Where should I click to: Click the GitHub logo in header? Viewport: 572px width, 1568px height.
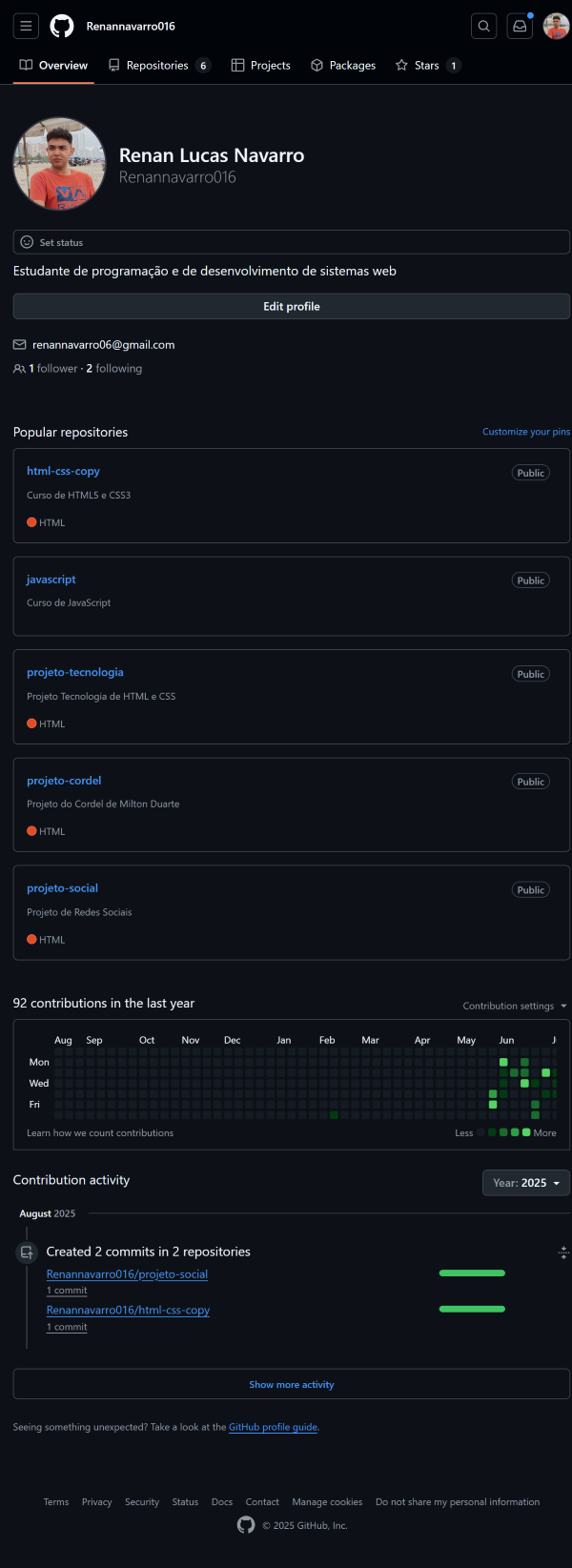62,26
